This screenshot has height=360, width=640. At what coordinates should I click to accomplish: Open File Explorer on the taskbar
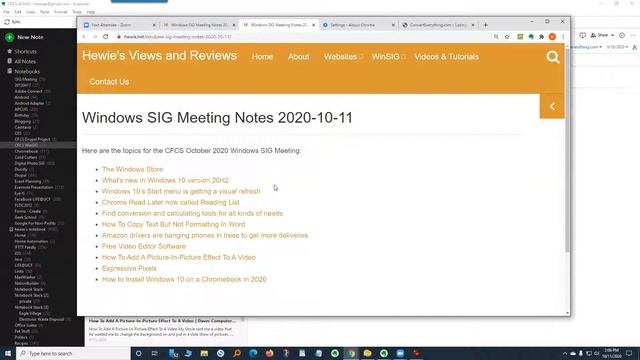pos(204,353)
